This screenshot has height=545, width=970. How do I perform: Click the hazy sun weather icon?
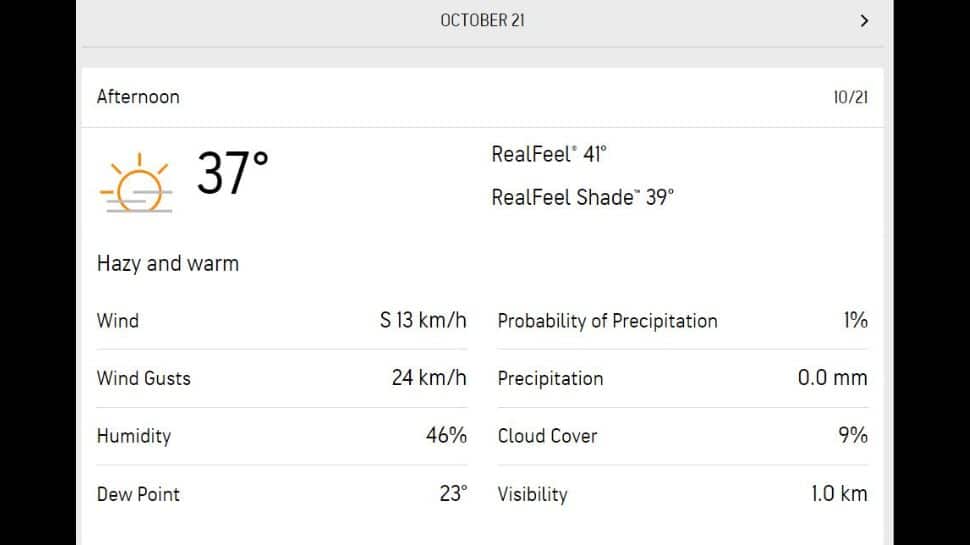[136, 183]
